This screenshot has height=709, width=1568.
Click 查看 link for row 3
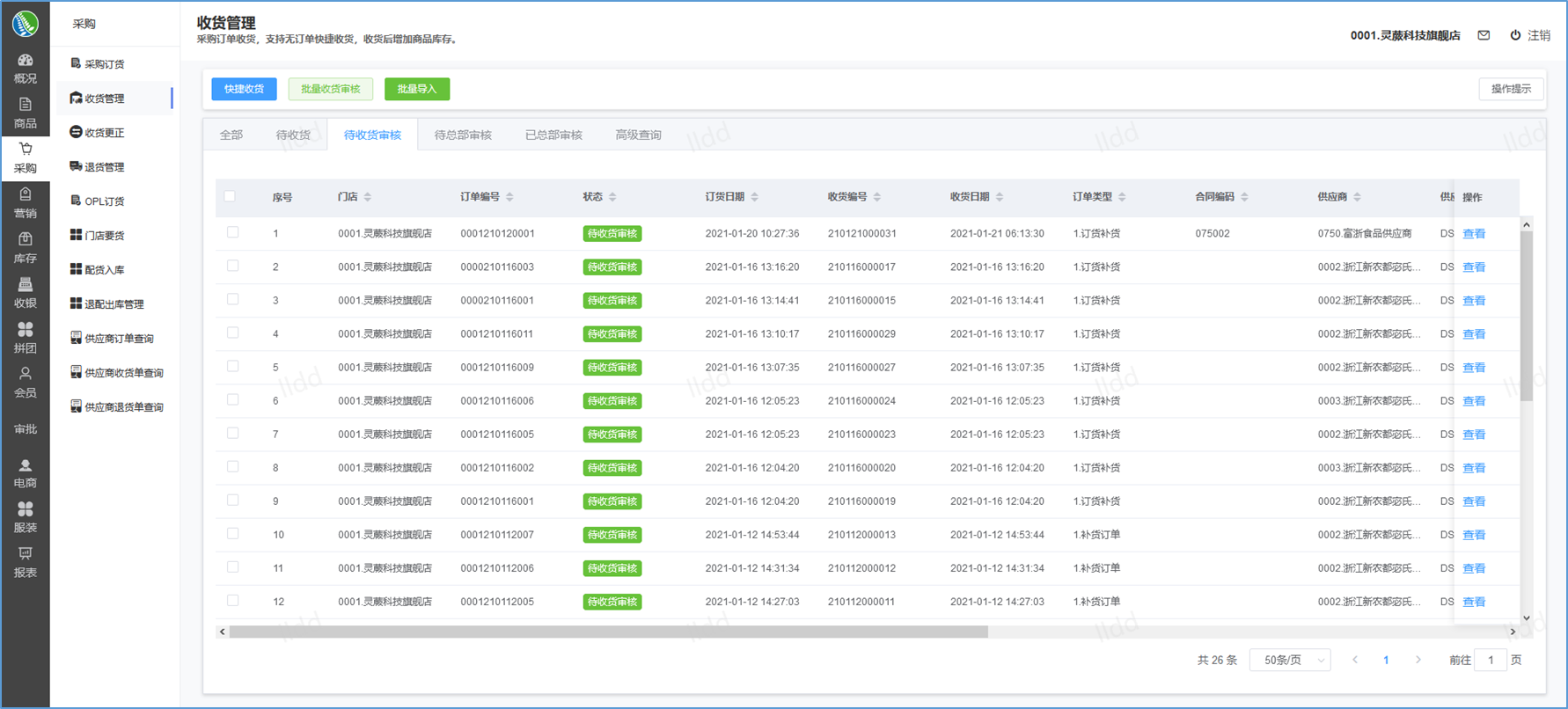[x=1474, y=301]
